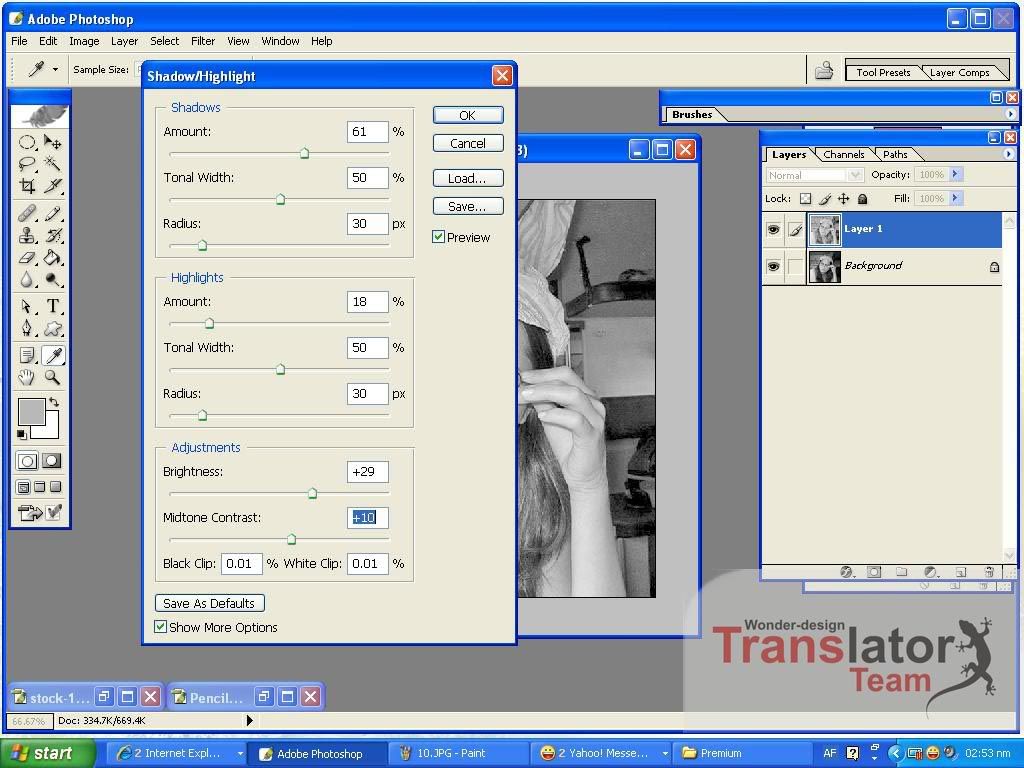
Task: Uncheck Show More Options
Action: click(x=160, y=627)
